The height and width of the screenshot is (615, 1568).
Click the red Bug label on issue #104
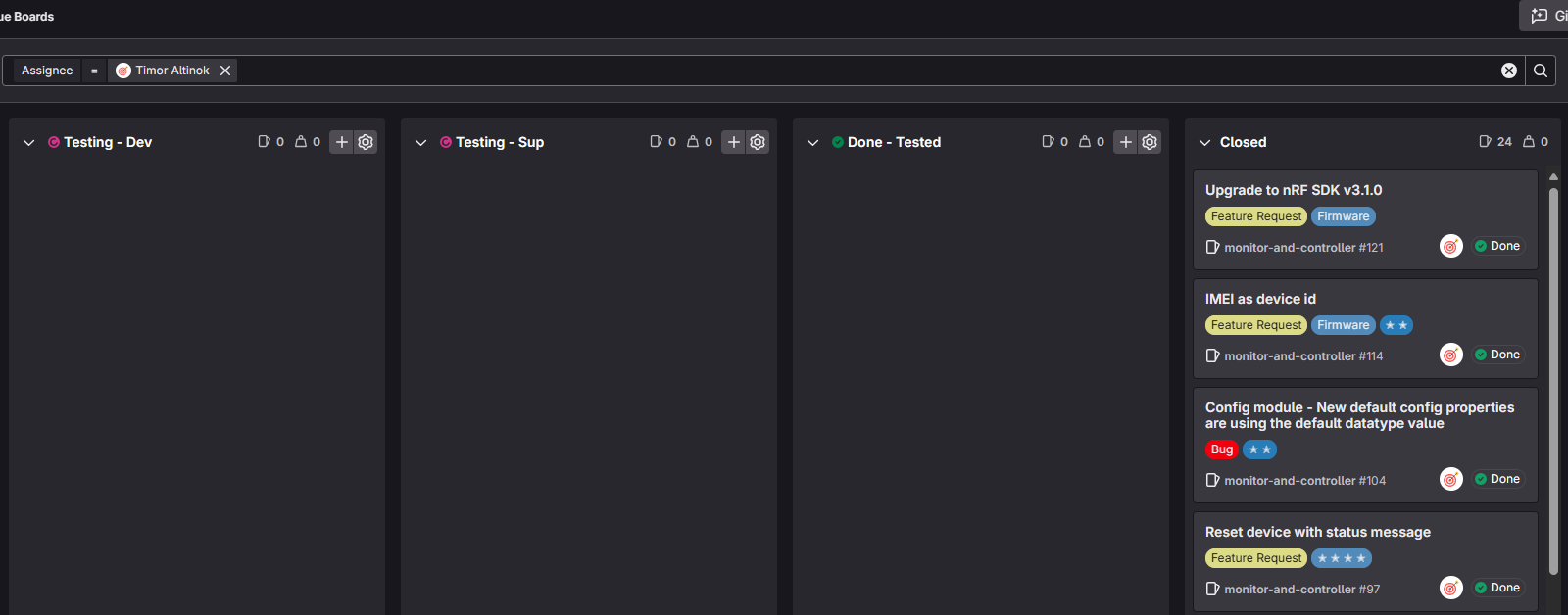(x=1221, y=449)
